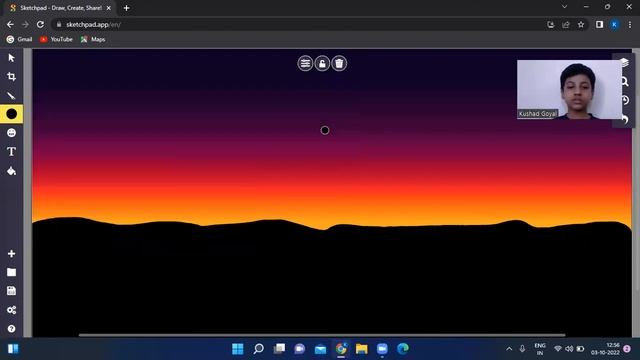Open the History clock icon
The width and height of the screenshot is (640, 360).
pos(625,100)
